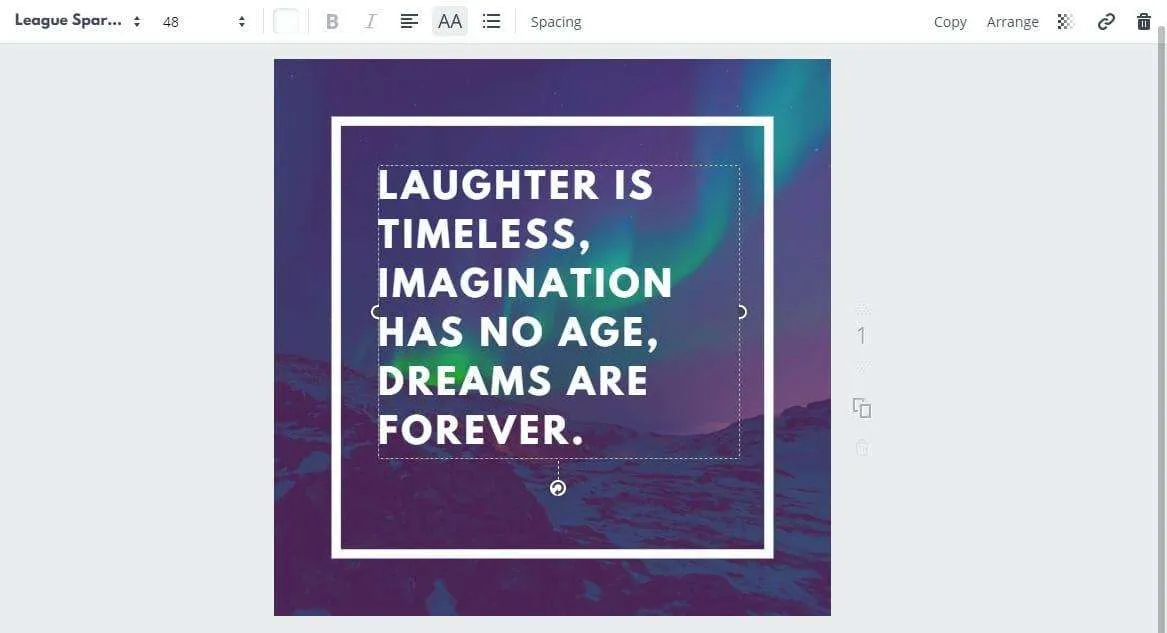Image resolution: width=1167 pixels, height=633 pixels.
Task: Toggle bold formatting
Action: pos(332,22)
